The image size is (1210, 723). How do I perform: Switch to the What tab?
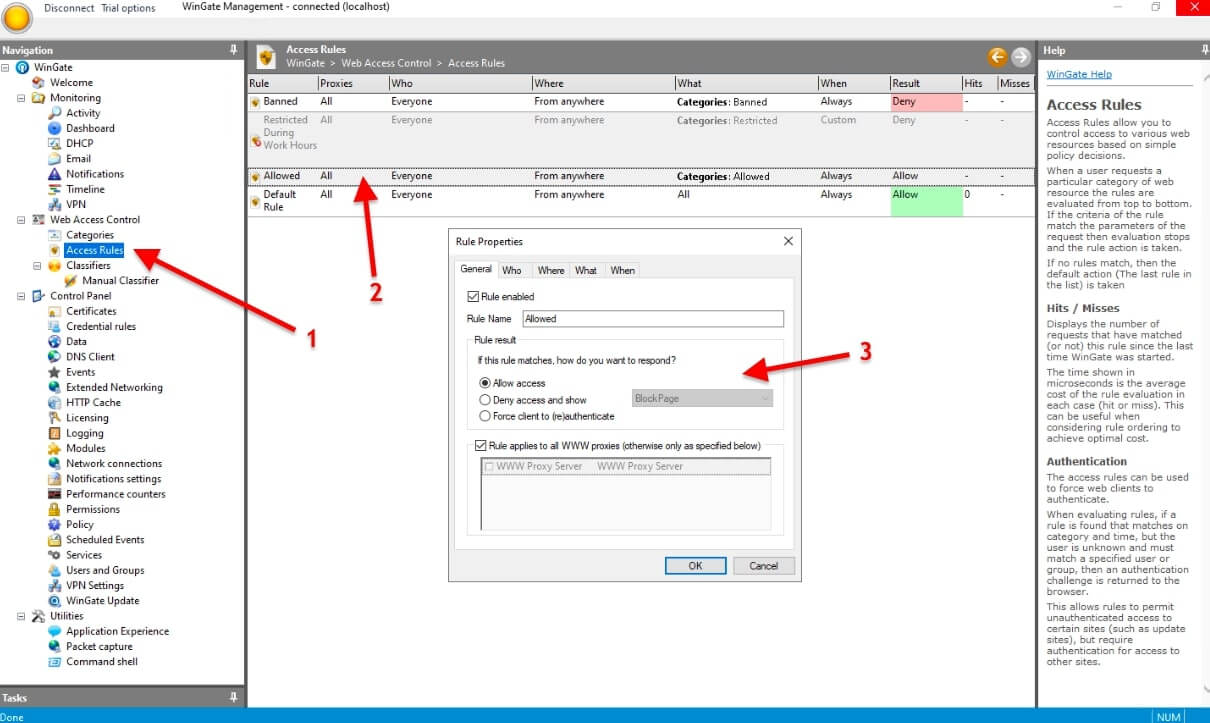tap(586, 270)
